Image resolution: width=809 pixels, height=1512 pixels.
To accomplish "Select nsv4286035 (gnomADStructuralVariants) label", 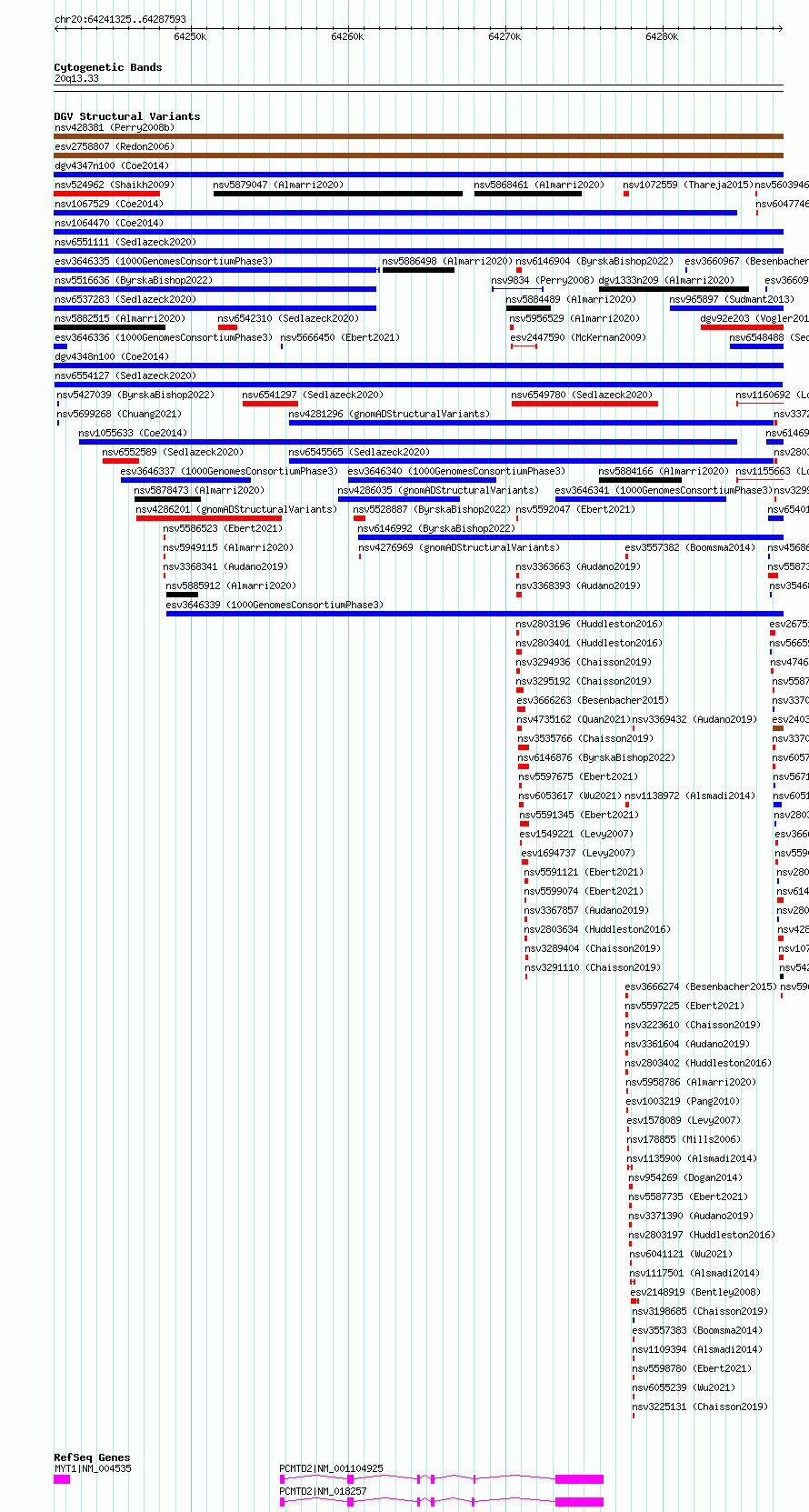I will tap(437, 490).
